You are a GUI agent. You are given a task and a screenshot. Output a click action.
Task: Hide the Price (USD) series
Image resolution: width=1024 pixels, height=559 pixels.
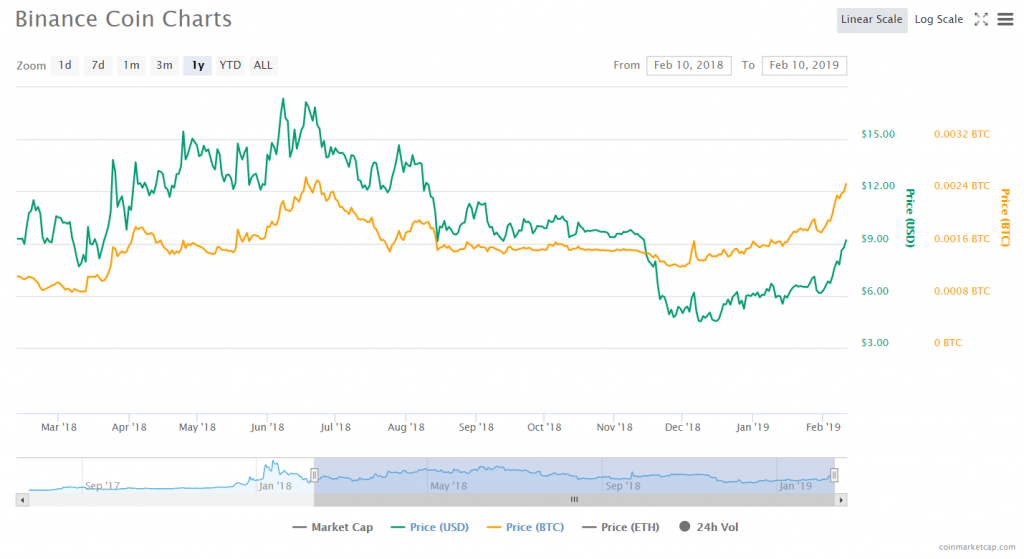click(x=429, y=527)
